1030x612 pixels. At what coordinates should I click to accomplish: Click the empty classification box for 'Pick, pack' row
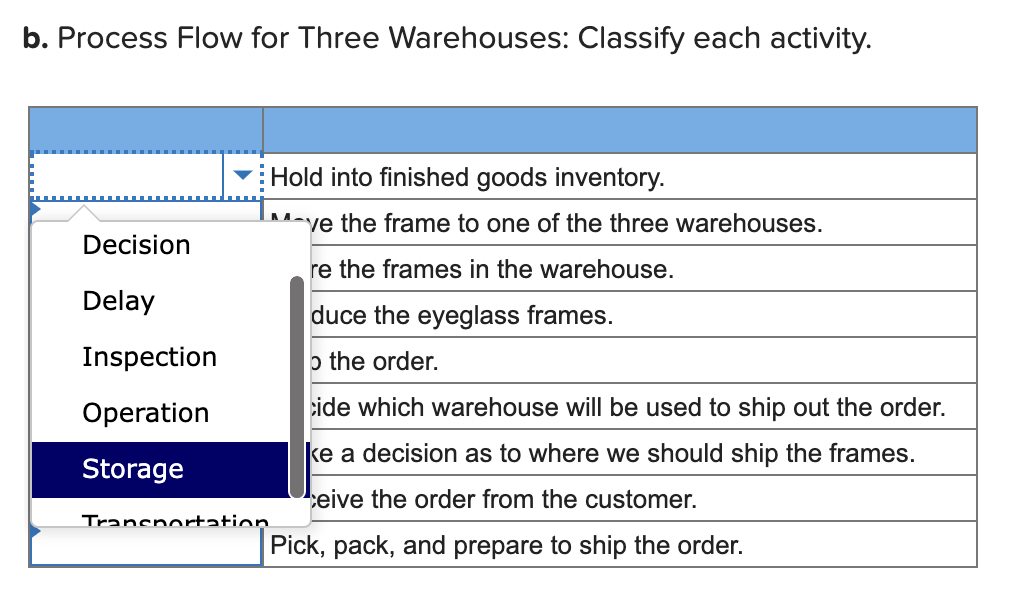tap(145, 545)
